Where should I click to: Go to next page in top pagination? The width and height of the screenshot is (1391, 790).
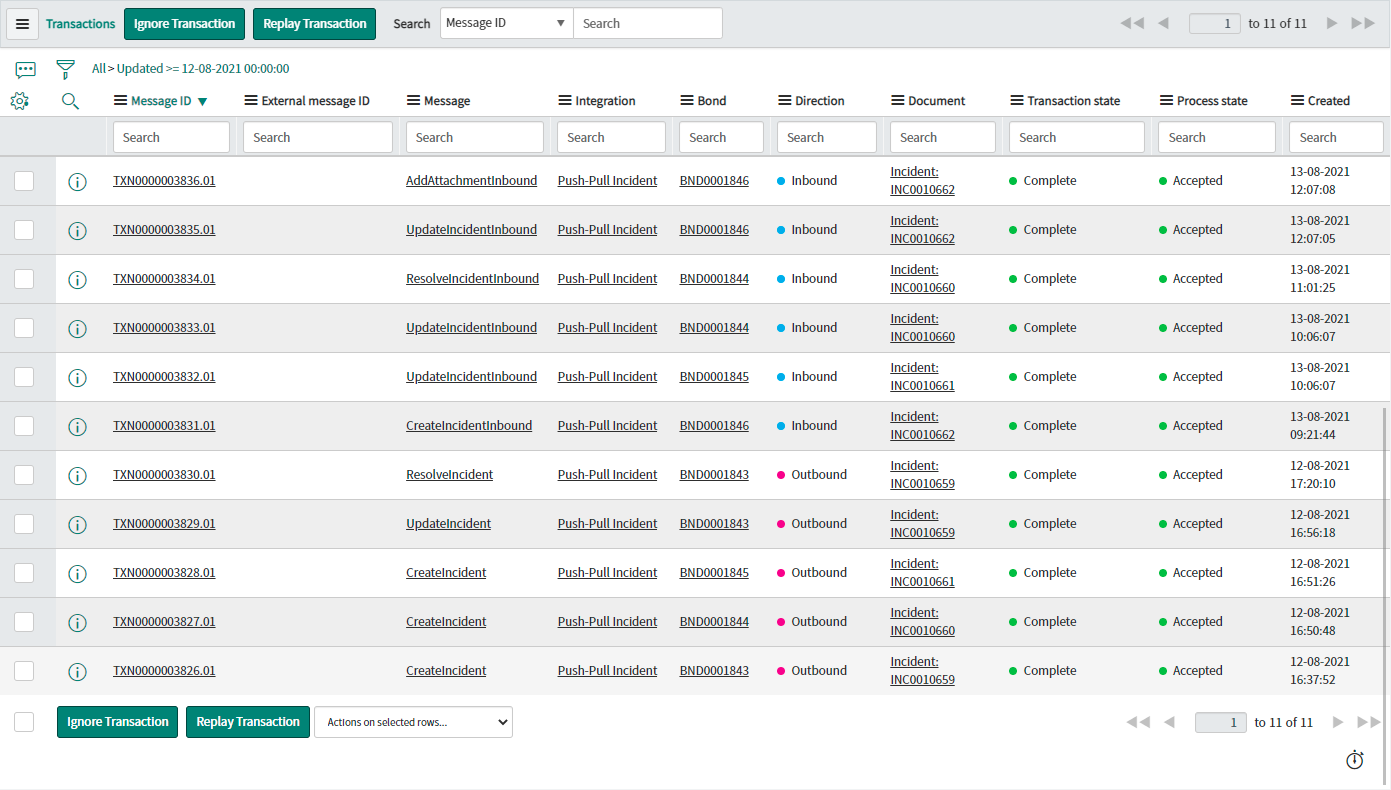(x=1332, y=23)
